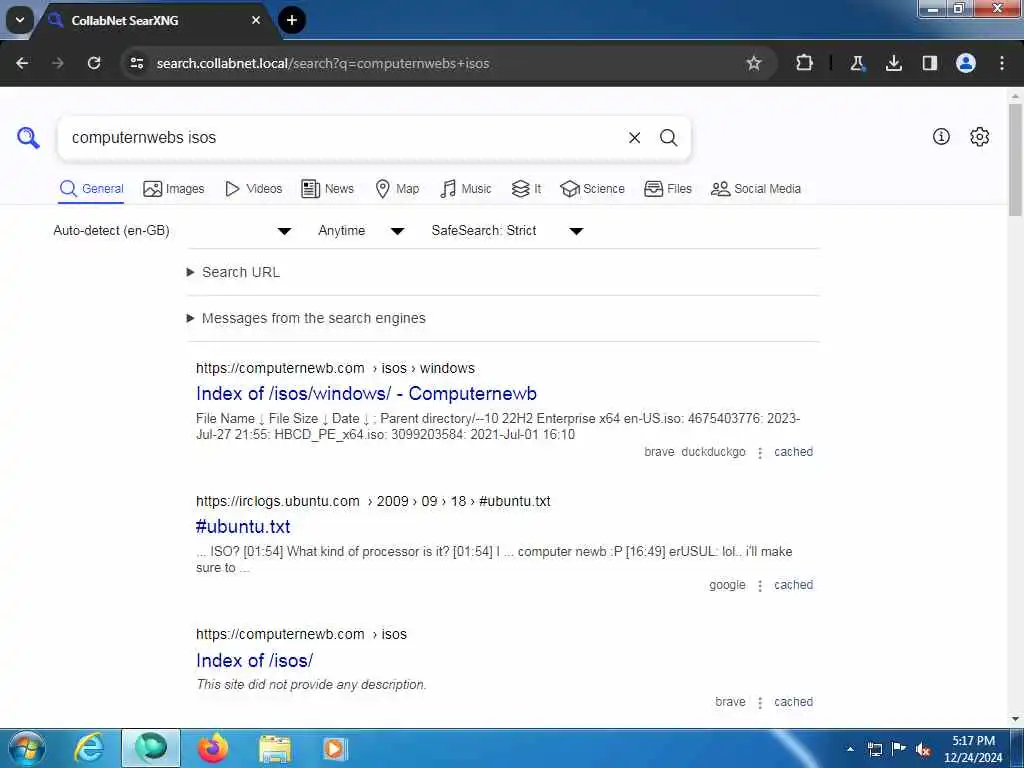This screenshot has height=768, width=1024.
Task: Open Windows Media Player in taskbar
Action: pyautogui.click(x=335, y=748)
